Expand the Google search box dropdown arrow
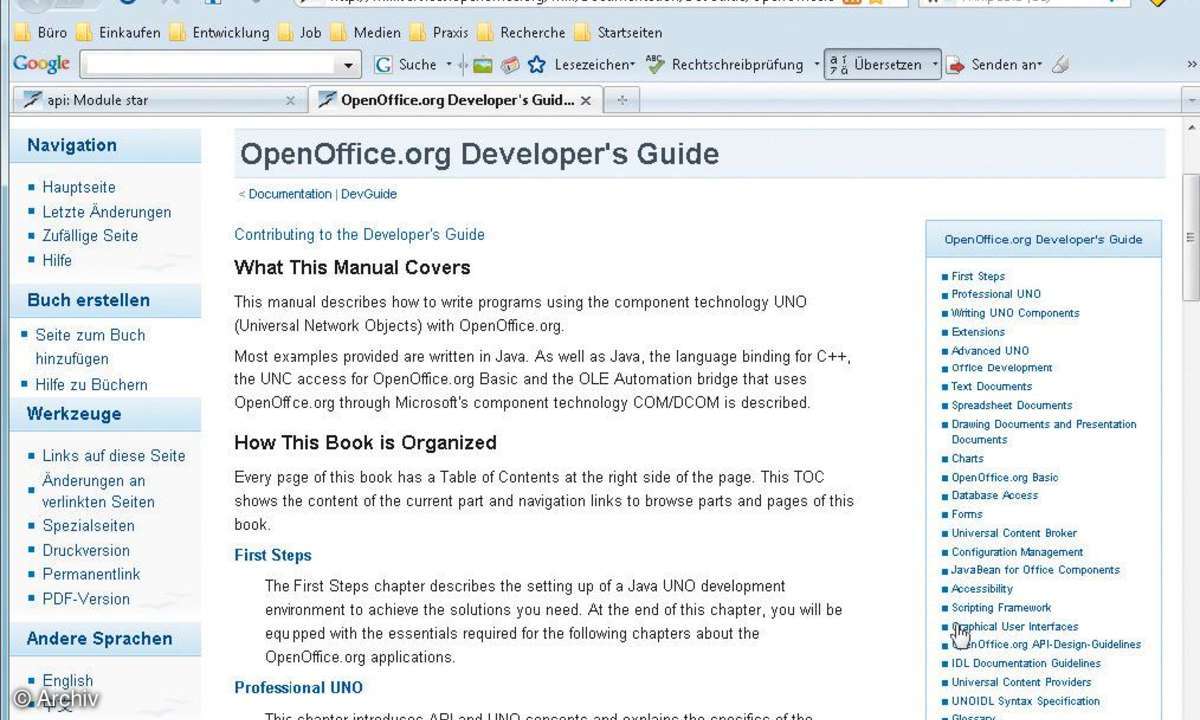The height and width of the screenshot is (720, 1200). point(348,66)
